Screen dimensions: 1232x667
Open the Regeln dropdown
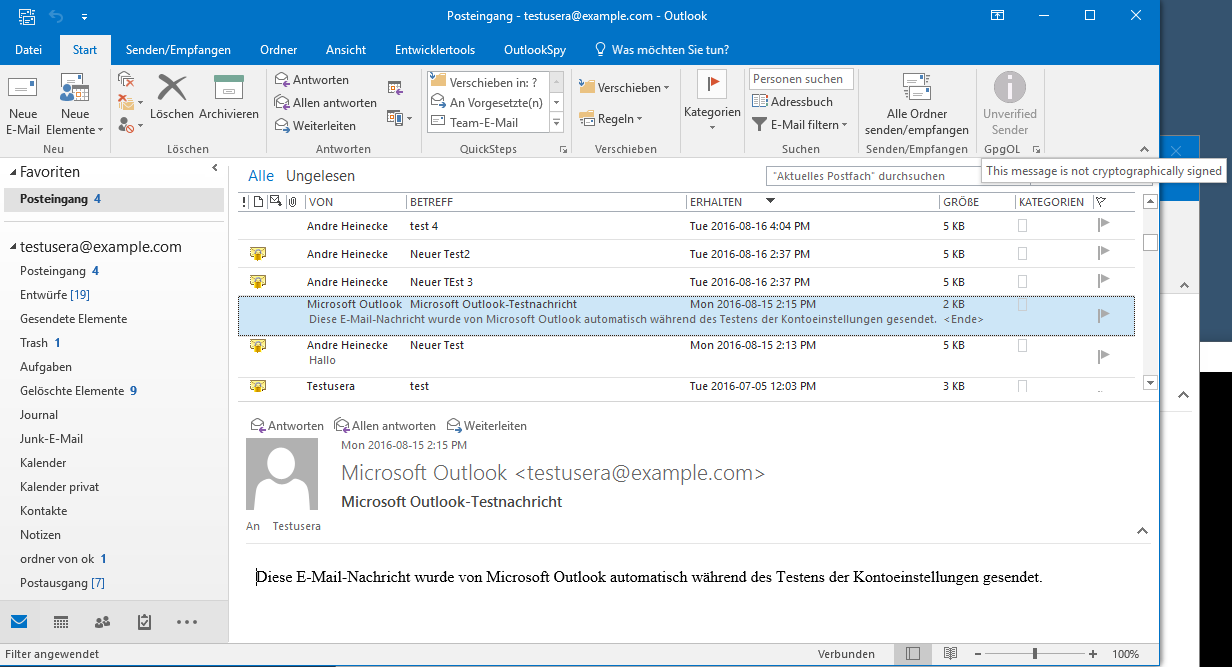[611, 119]
